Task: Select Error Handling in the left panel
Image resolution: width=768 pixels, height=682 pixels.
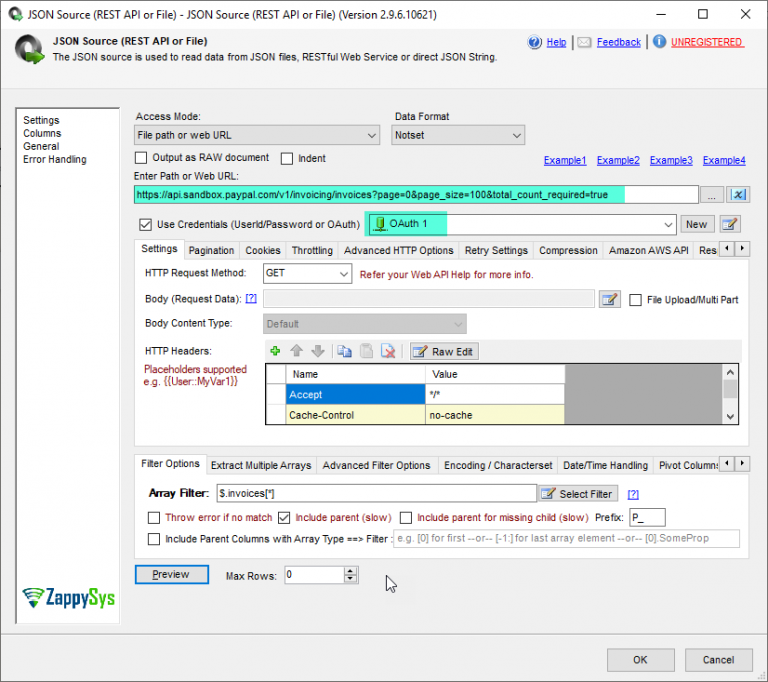Action: click(x=55, y=159)
